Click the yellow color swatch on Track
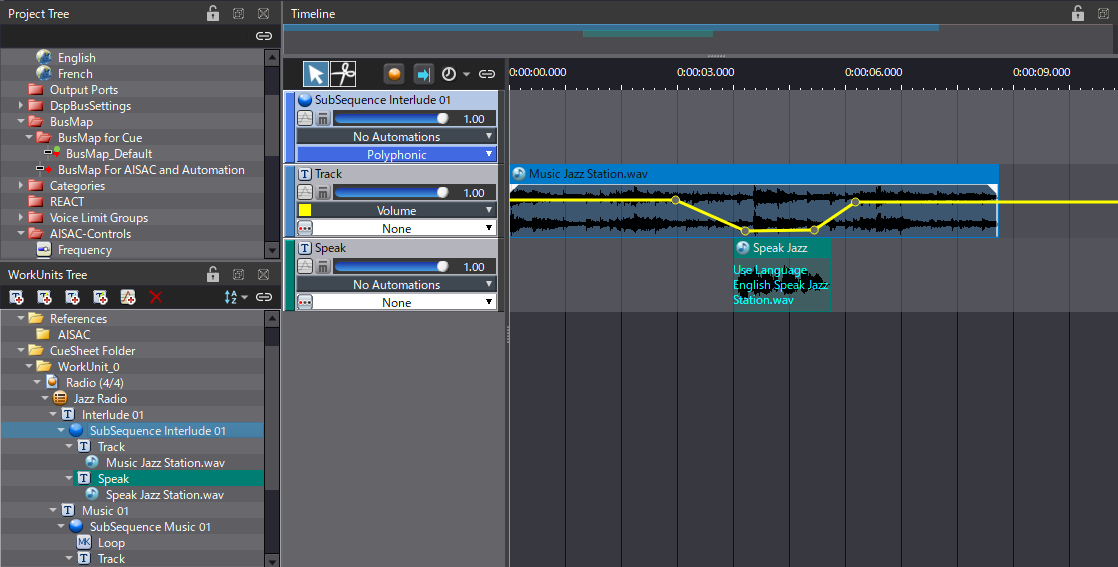 click(x=305, y=210)
